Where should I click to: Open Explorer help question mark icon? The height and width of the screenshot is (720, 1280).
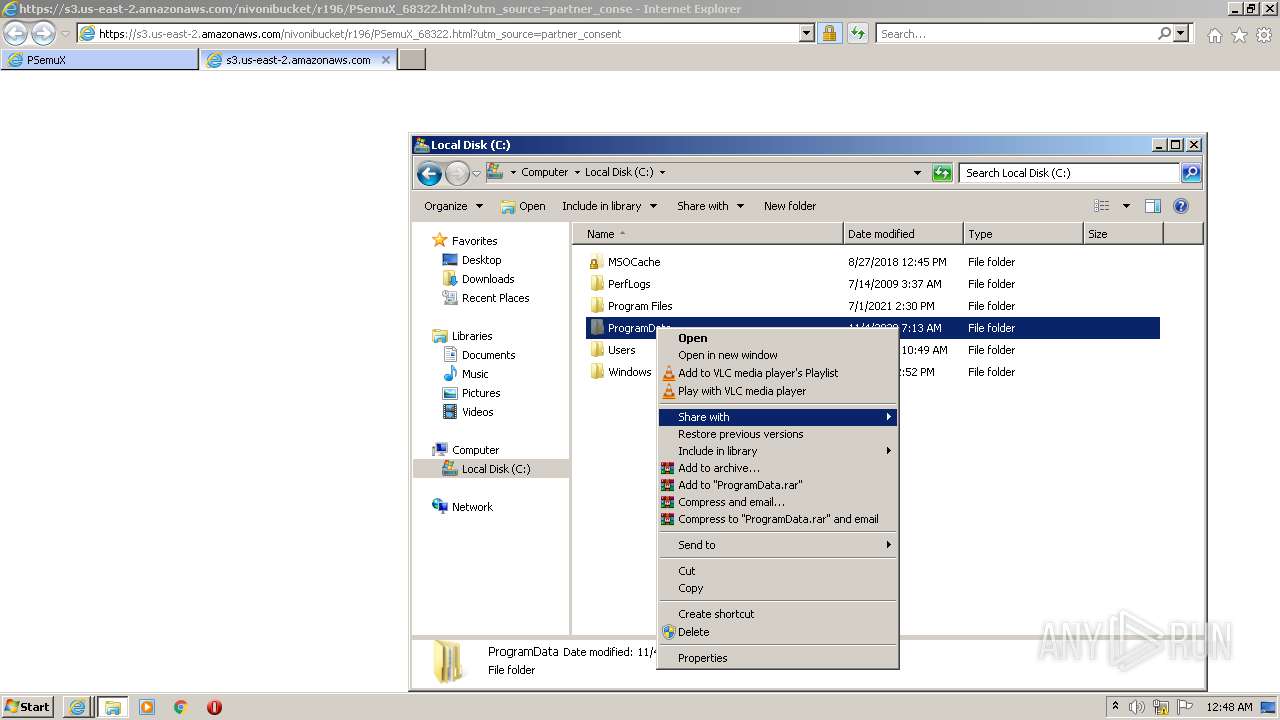click(1181, 206)
